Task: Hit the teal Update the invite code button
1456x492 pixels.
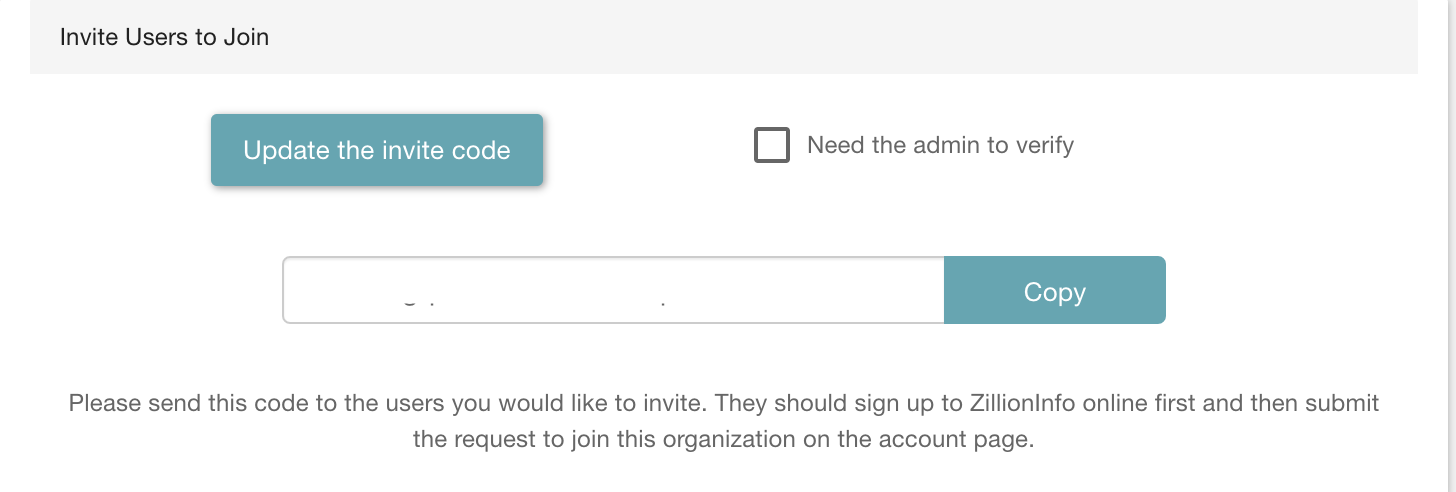Action: click(376, 150)
